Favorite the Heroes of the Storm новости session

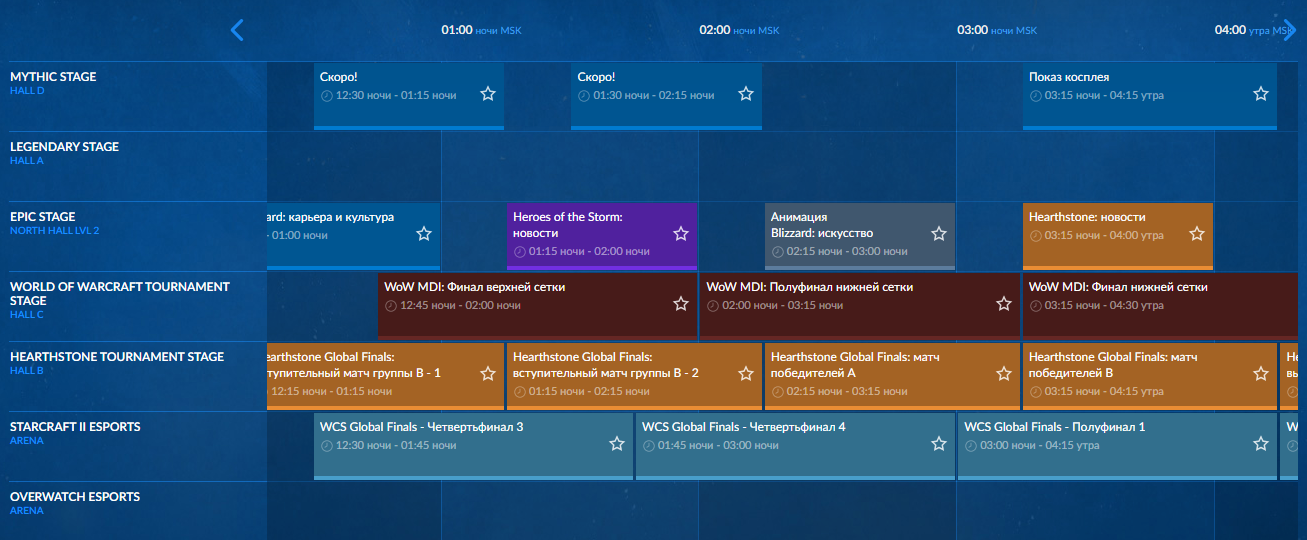tap(681, 234)
